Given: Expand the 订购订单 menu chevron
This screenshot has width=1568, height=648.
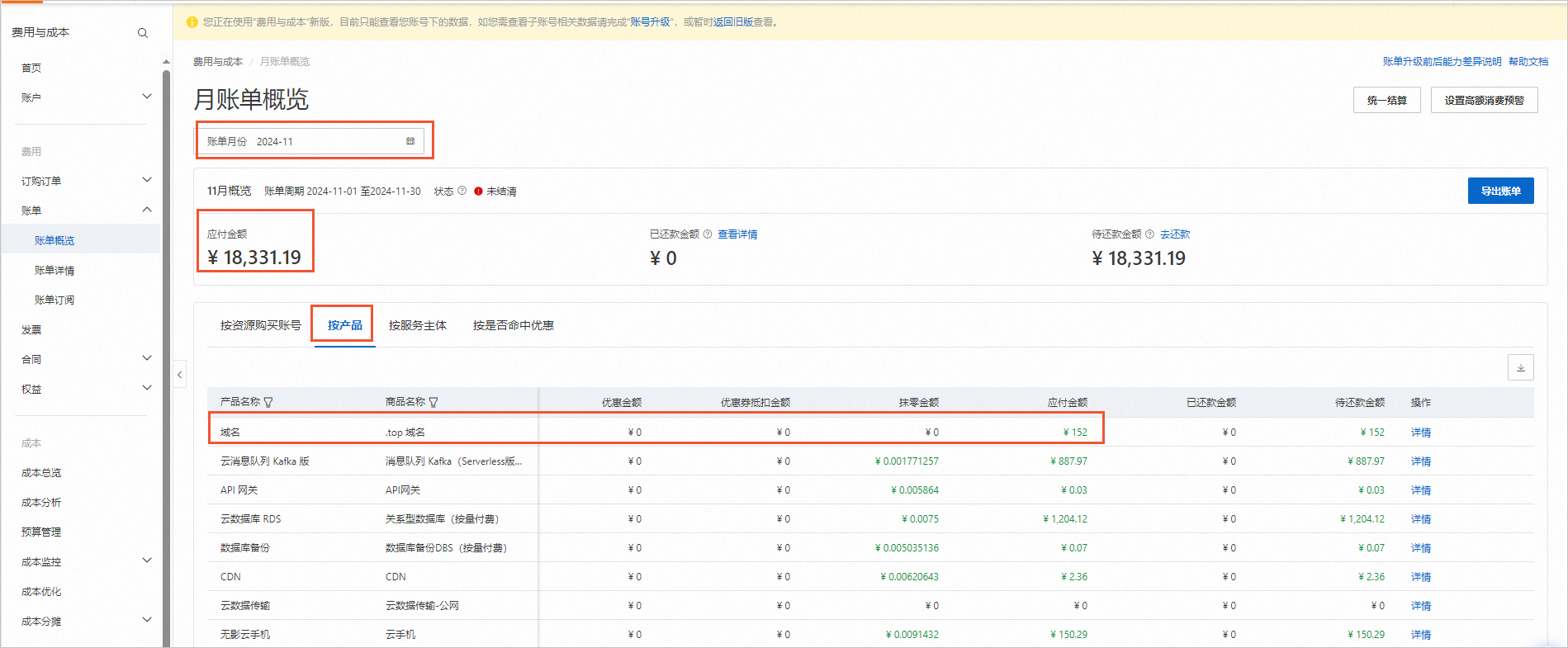Looking at the screenshot, I should point(147,180).
